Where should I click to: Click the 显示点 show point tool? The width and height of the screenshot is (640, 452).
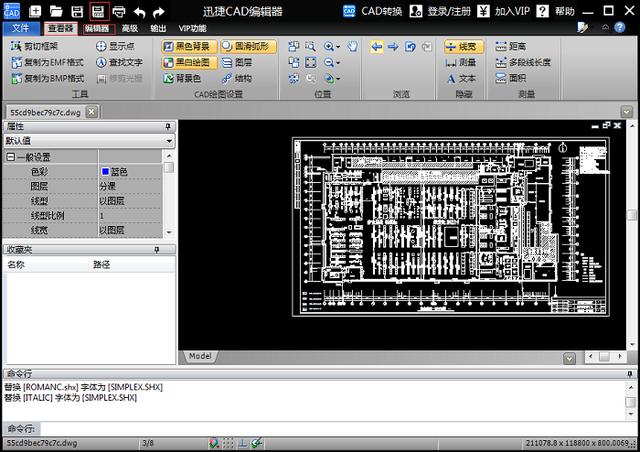(x=116, y=46)
